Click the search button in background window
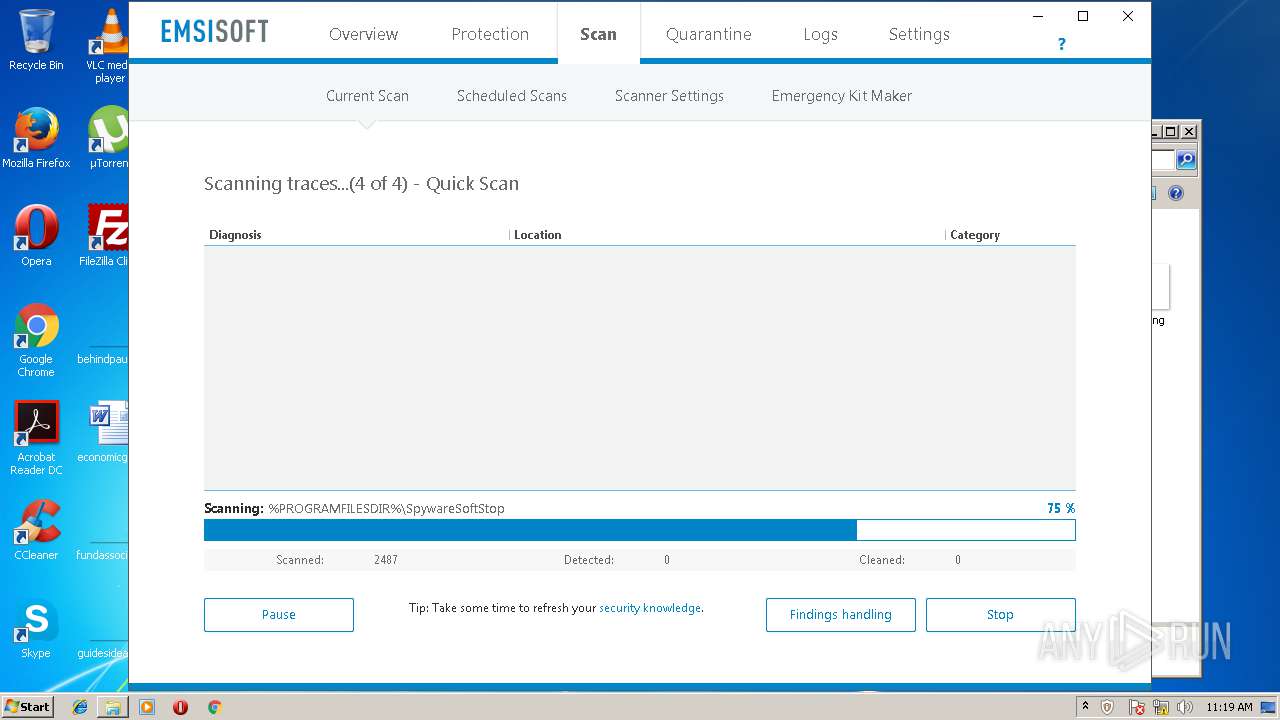 pyautogui.click(x=1186, y=160)
